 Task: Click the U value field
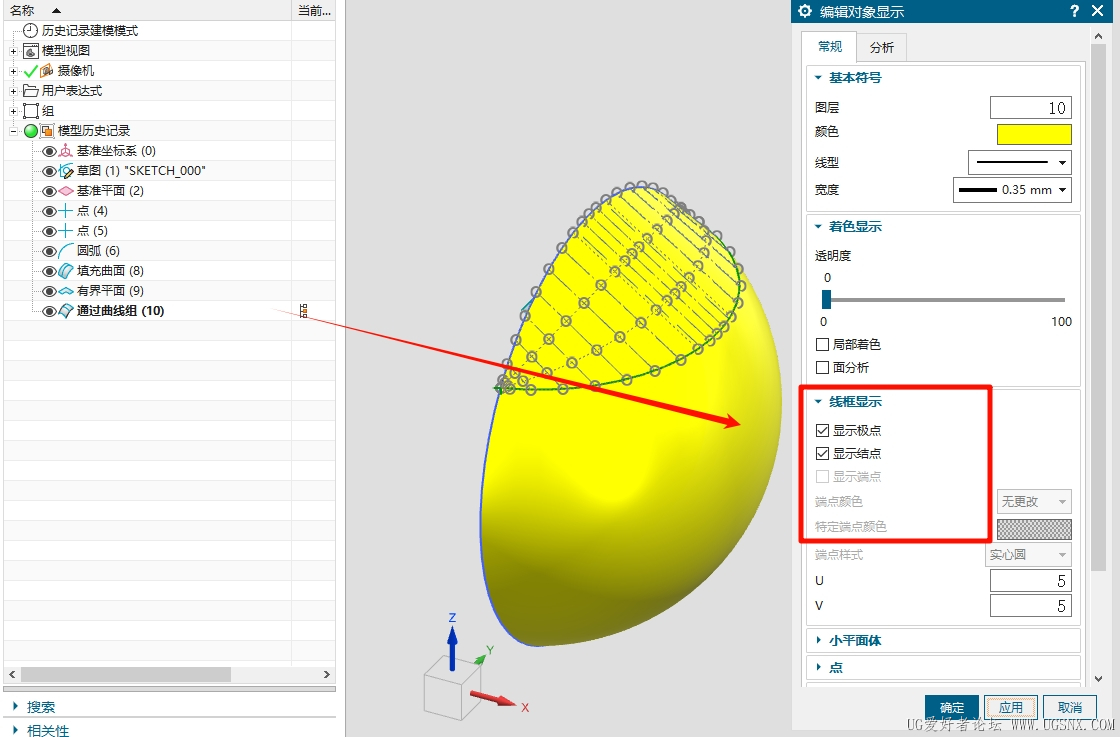click(x=1031, y=581)
